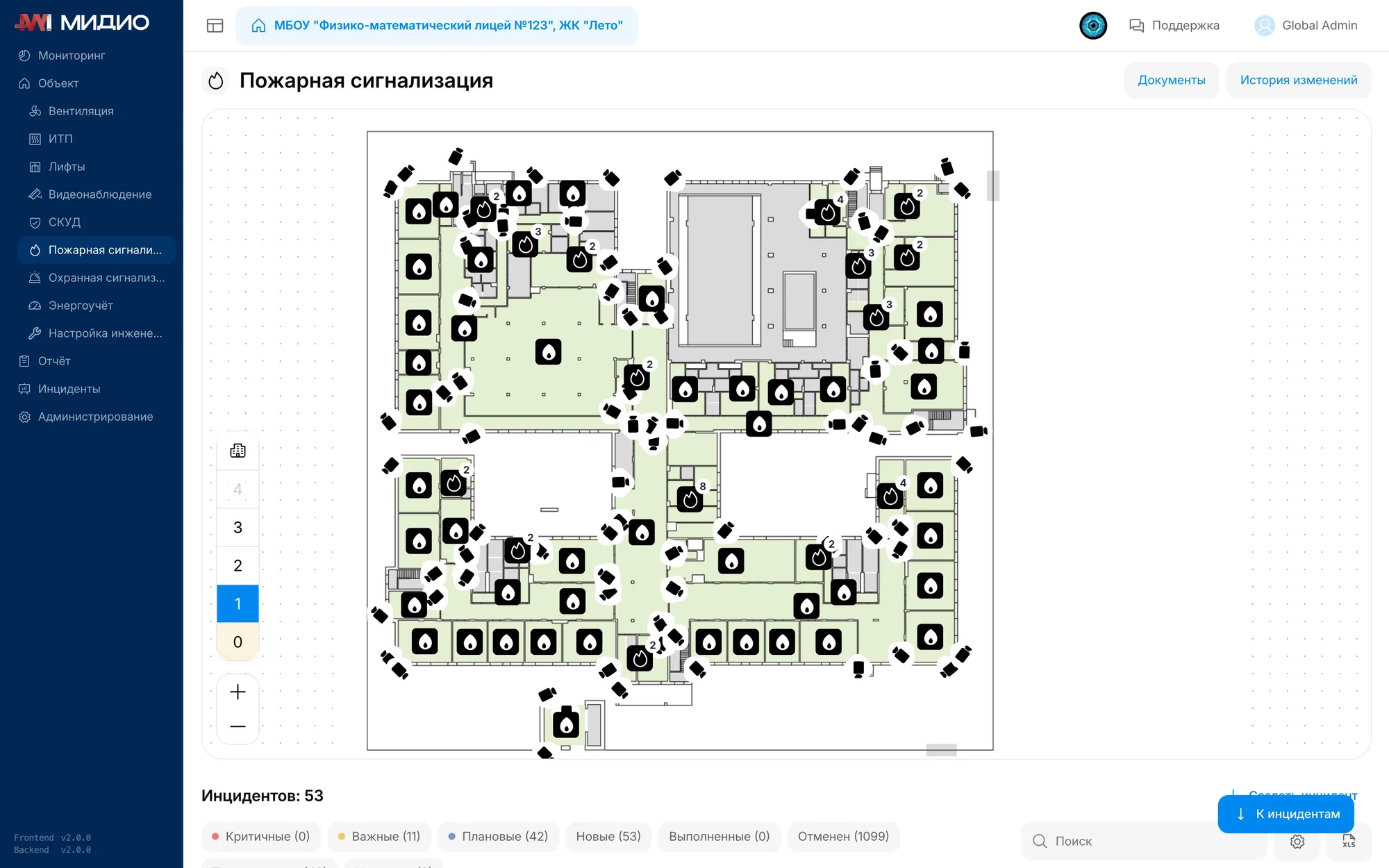1389x868 pixels.
Task: Open Настройка инженерных систем item
Action: (105, 333)
